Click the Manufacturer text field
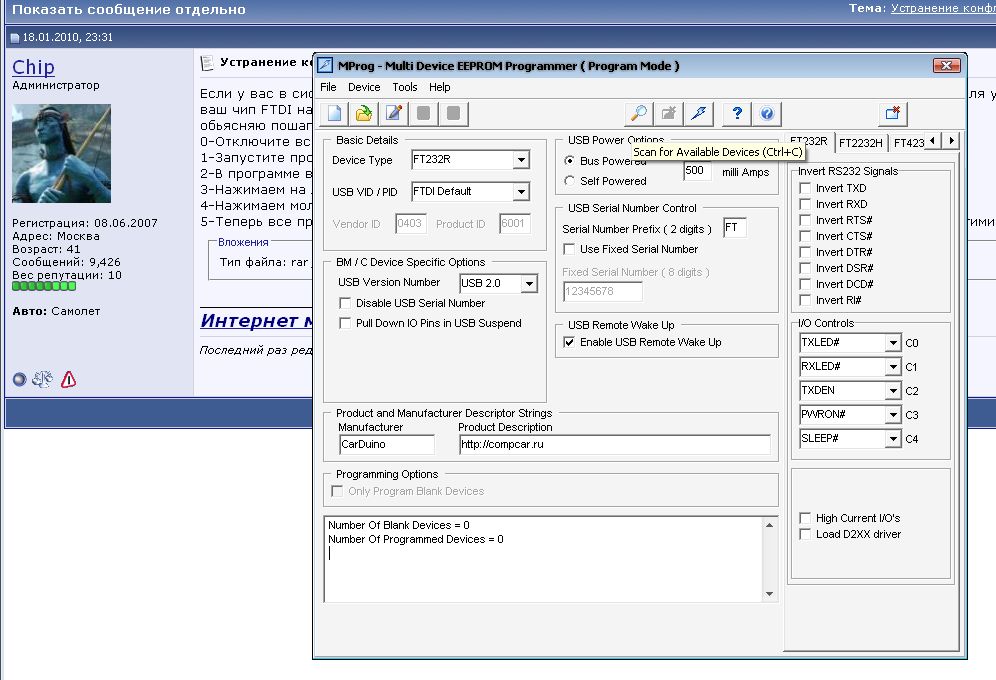 386,444
